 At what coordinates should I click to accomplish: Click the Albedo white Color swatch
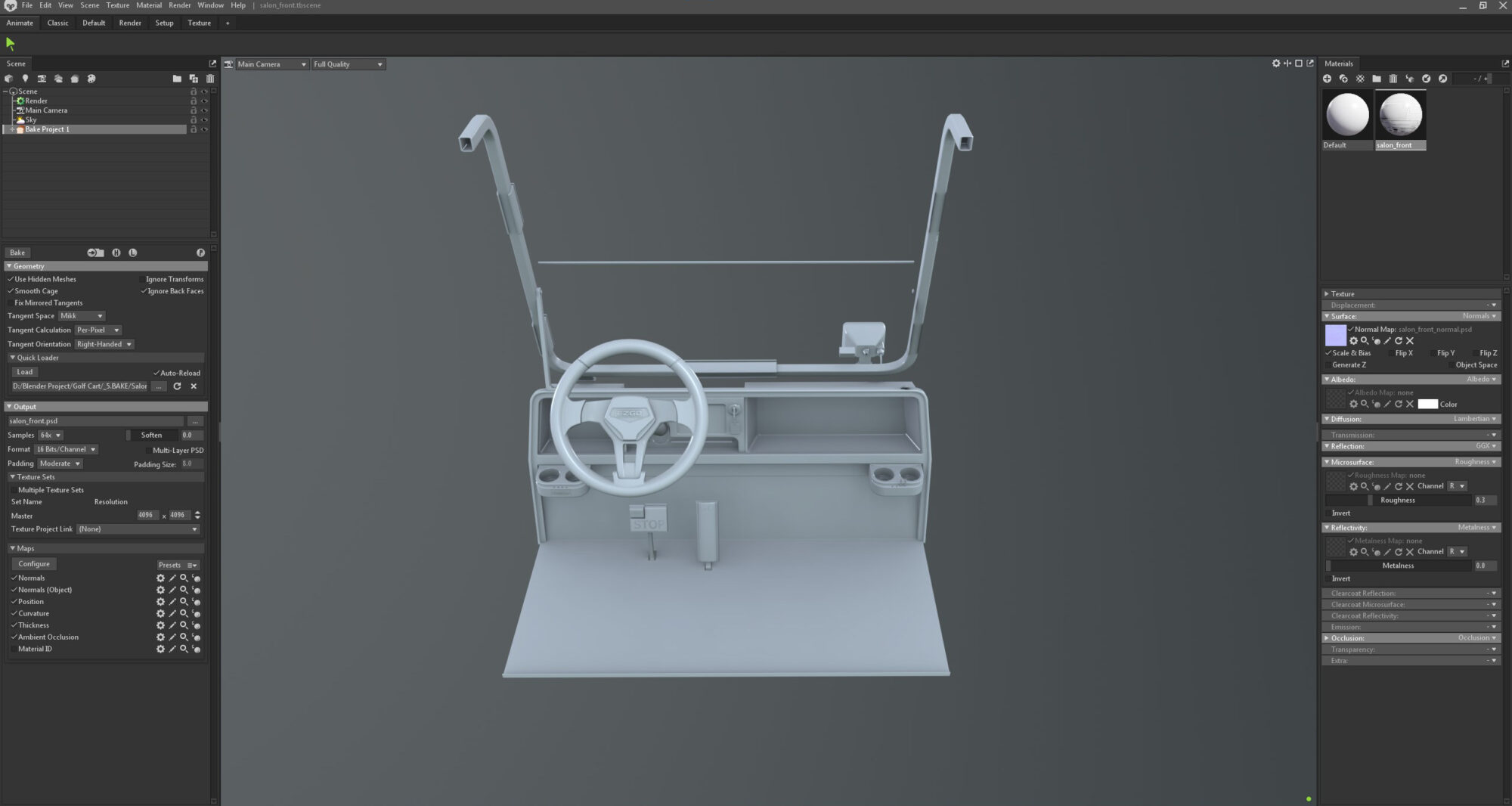(x=1427, y=405)
